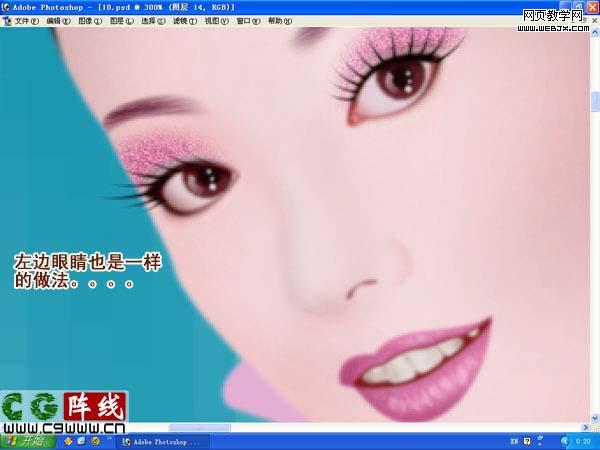Image resolution: width=600 pixels, height=450 pixels.
Task: Click the Photoshop icon in the title bar
Action: pos(5,7)
